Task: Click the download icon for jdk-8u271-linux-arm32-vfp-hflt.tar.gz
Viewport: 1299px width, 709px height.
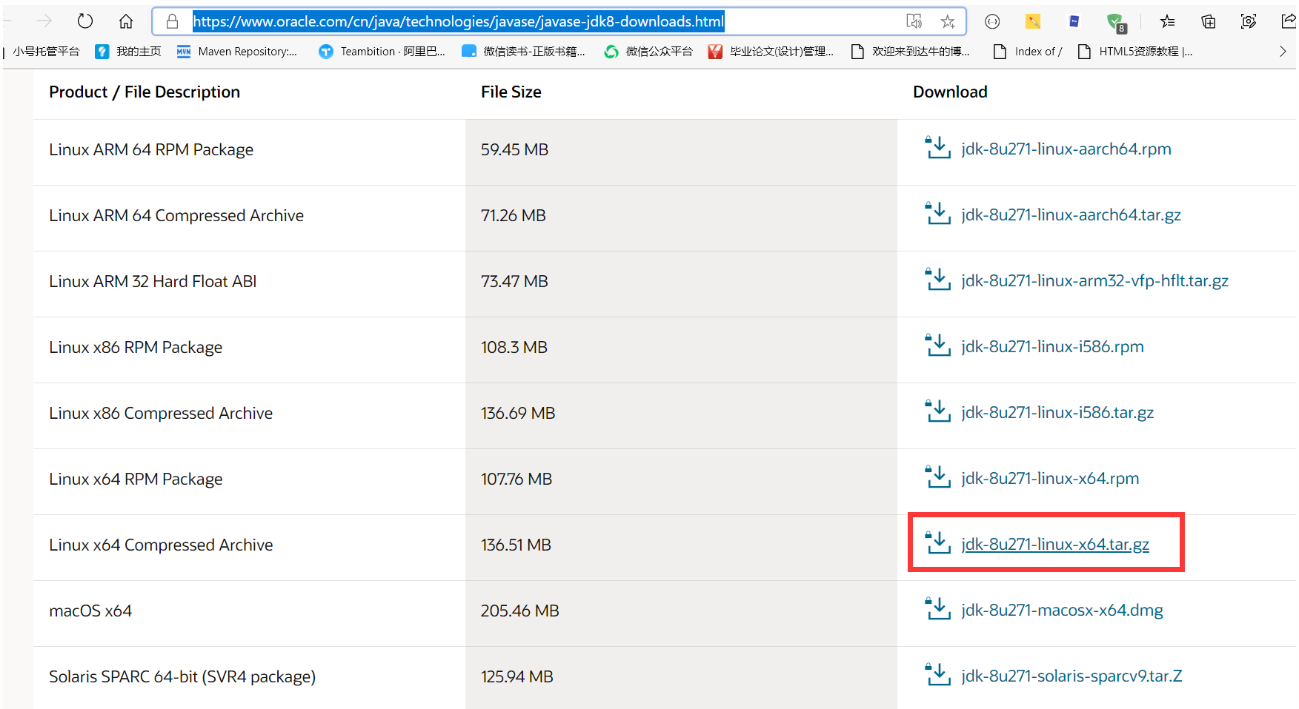Action: [937, 280]
